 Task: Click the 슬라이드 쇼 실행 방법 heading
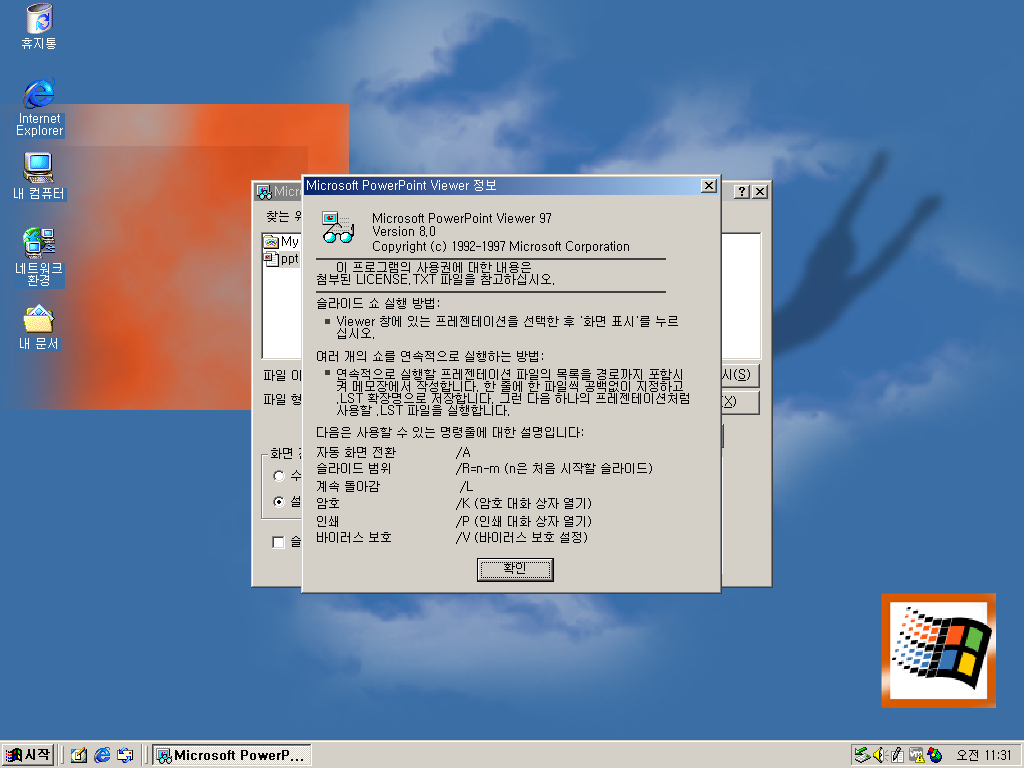378,303
